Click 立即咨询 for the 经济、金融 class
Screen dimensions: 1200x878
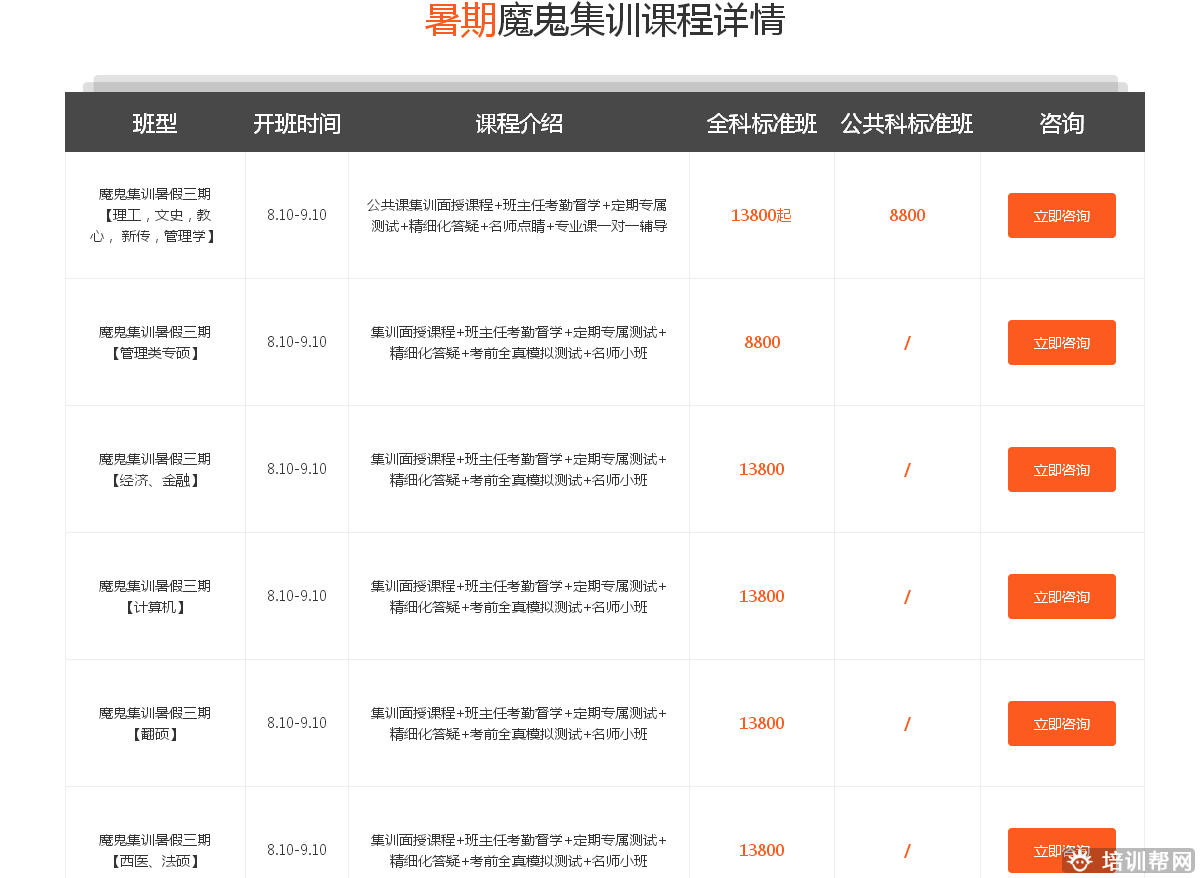pos(1061,469)
